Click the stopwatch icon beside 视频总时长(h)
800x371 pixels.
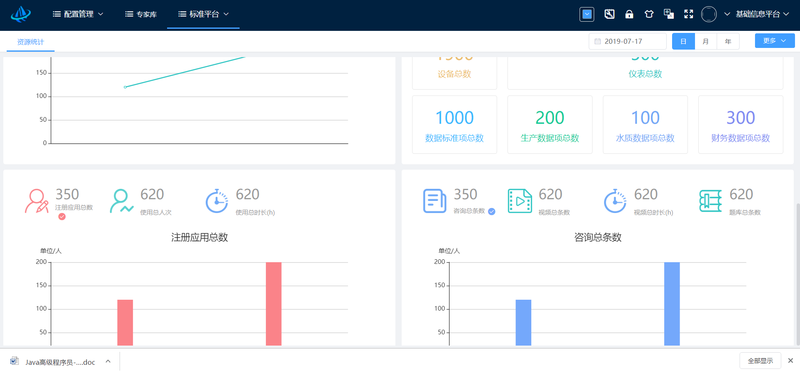[x=615, y=201]
